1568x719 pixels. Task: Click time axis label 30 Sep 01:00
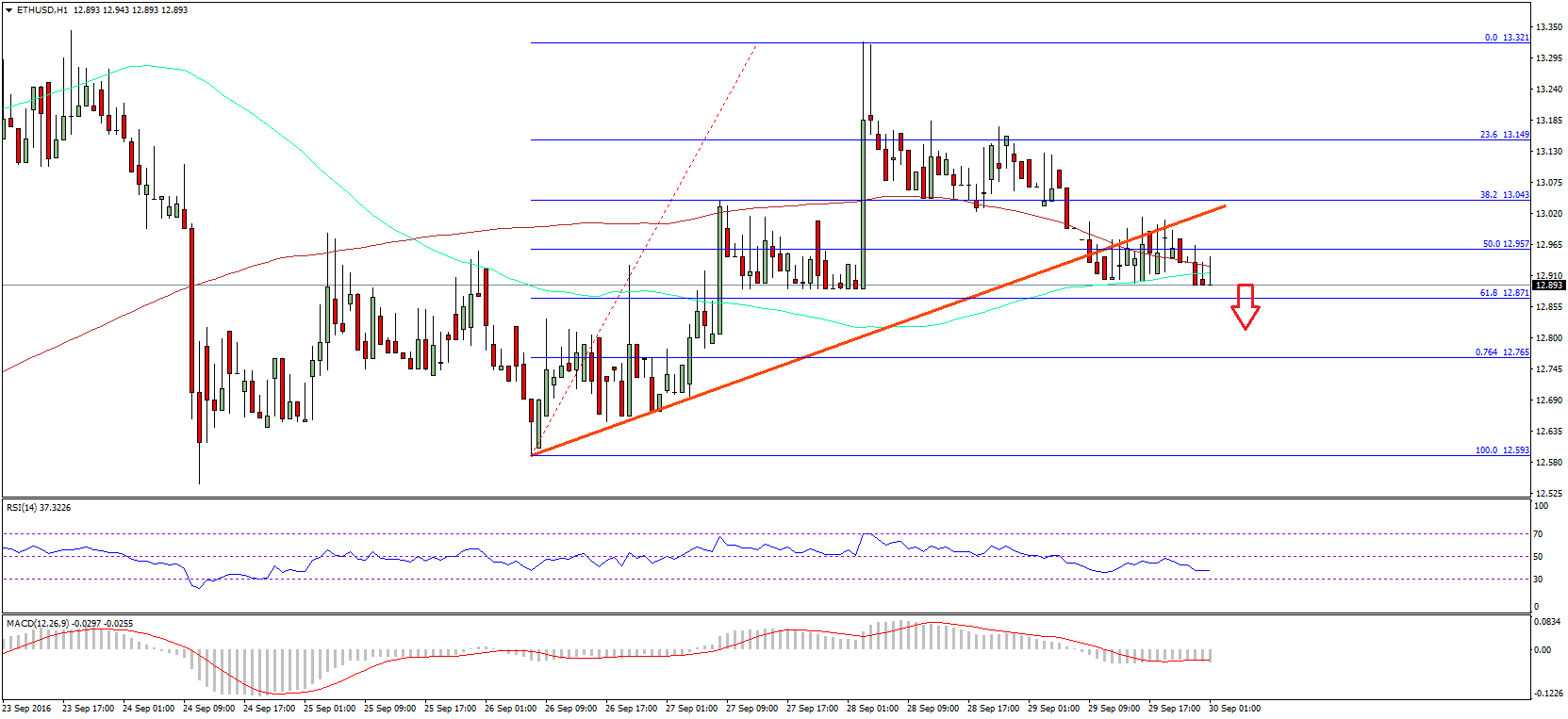[1235, 709]
